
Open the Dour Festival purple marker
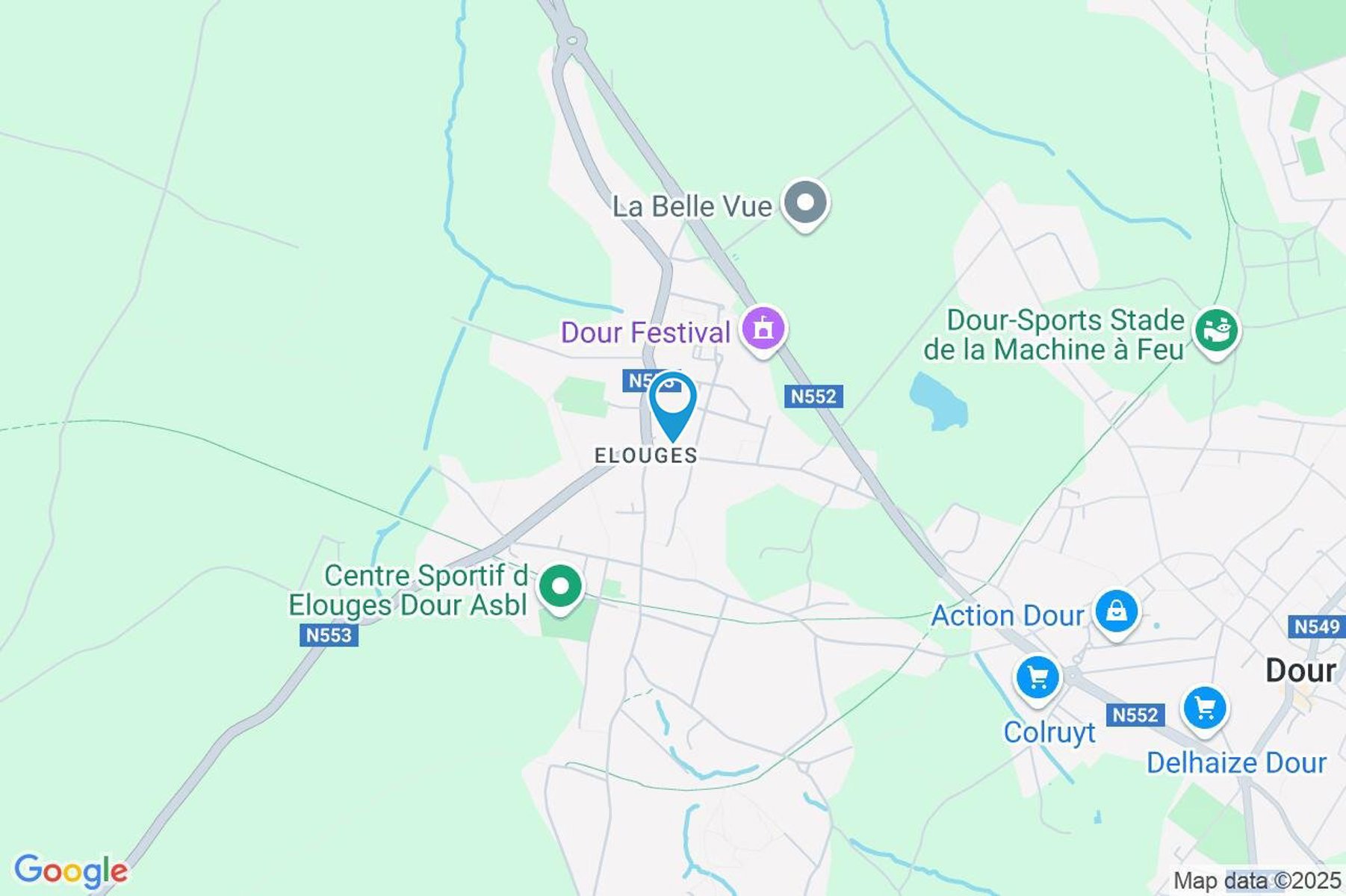point(763,330)
